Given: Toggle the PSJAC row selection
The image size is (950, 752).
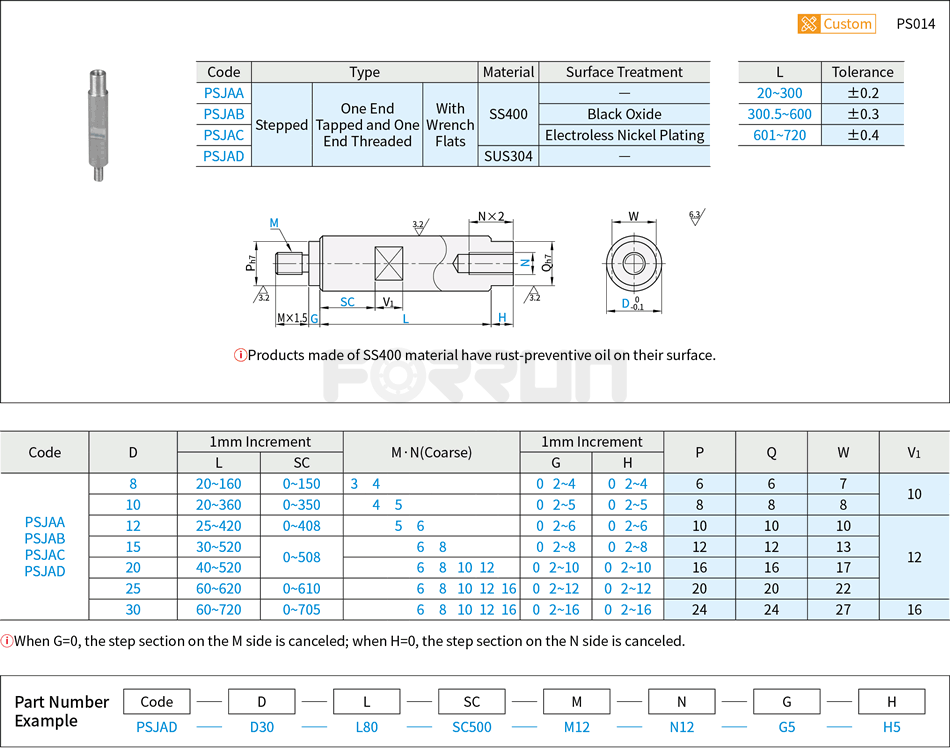Looking at the screenshot, I should coord(223,135).
